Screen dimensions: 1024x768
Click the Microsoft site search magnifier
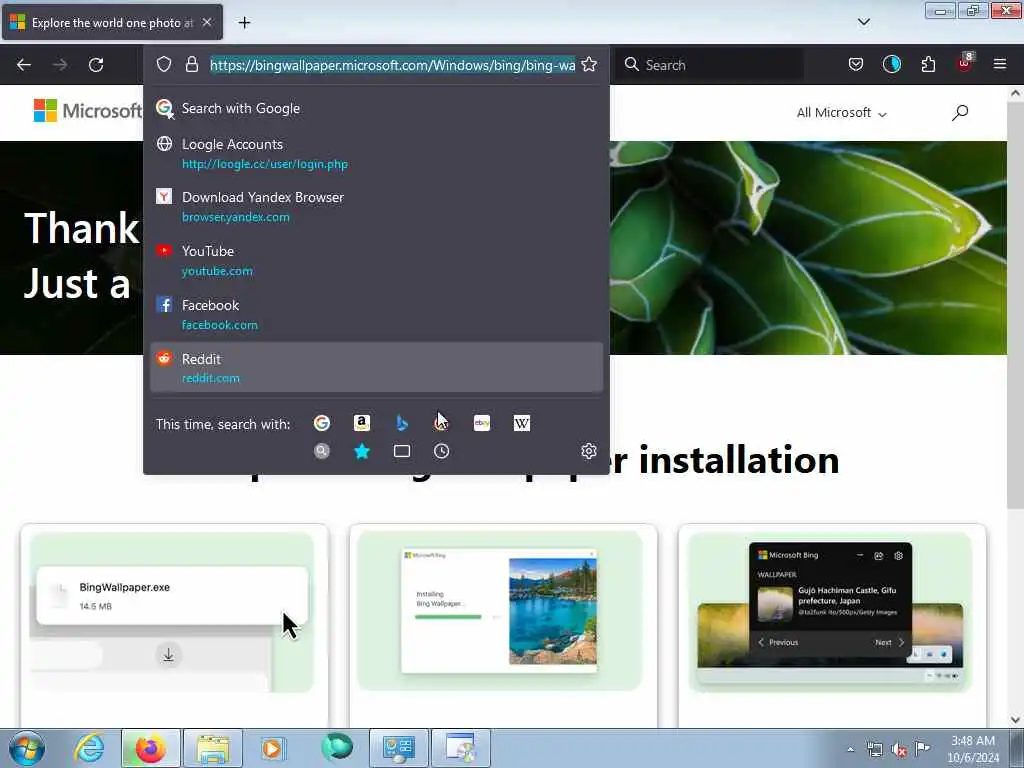(x=960, y=112)
